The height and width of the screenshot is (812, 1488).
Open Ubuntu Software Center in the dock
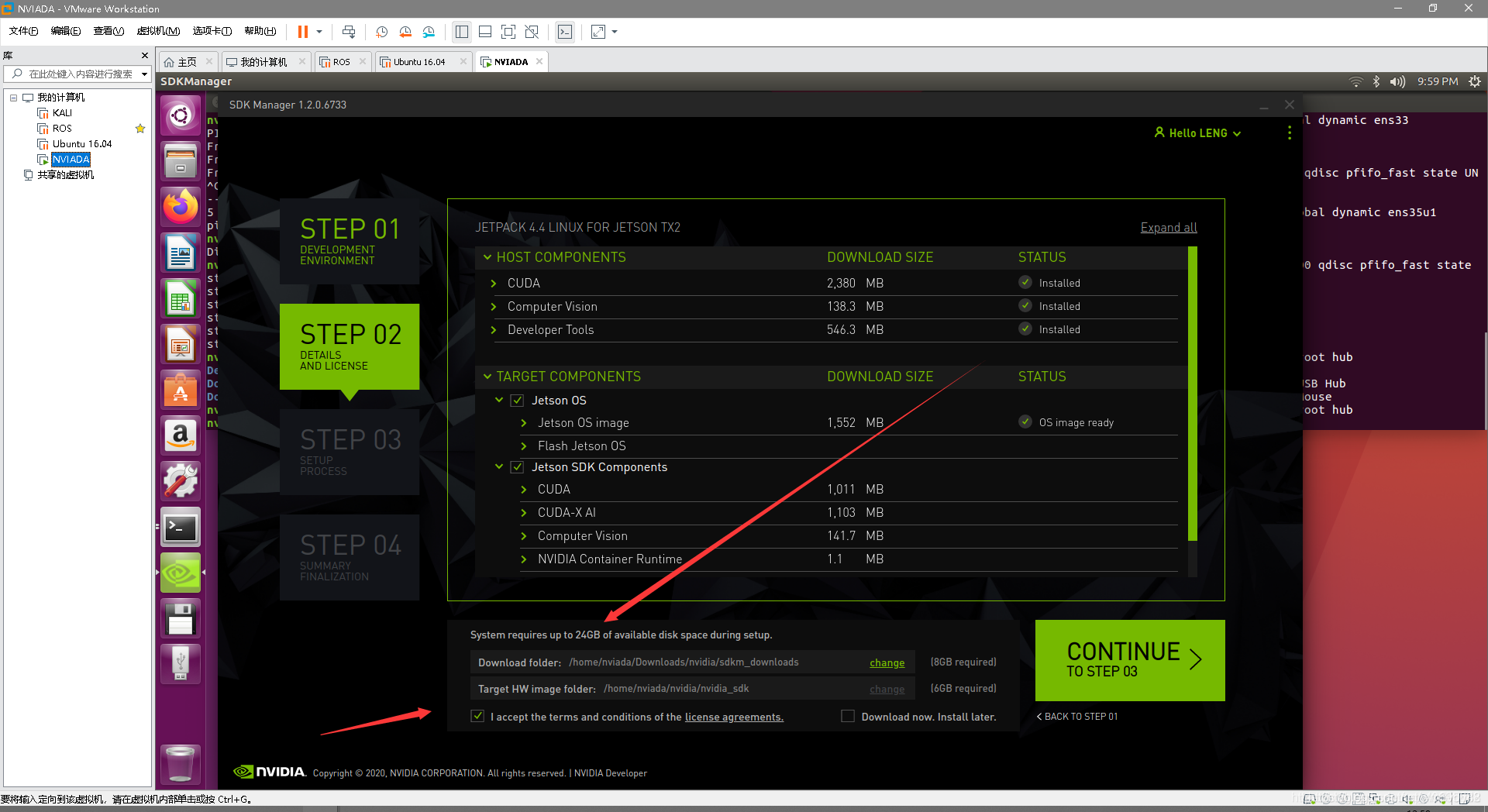[181, 390]
